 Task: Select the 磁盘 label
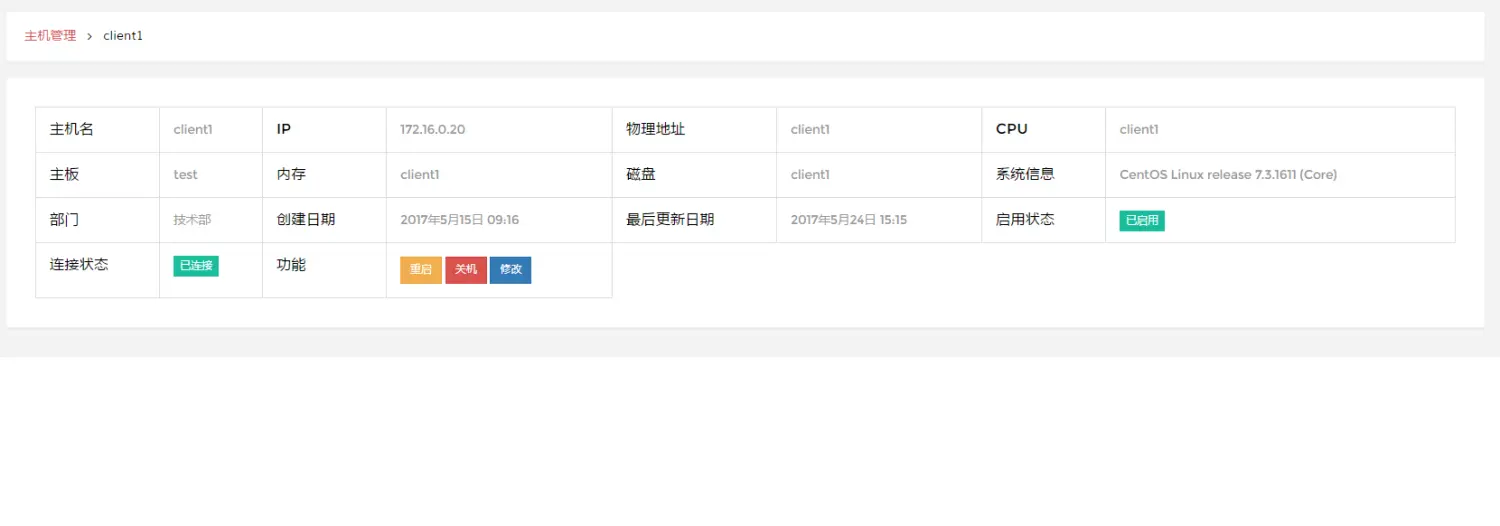click(641, 174)
